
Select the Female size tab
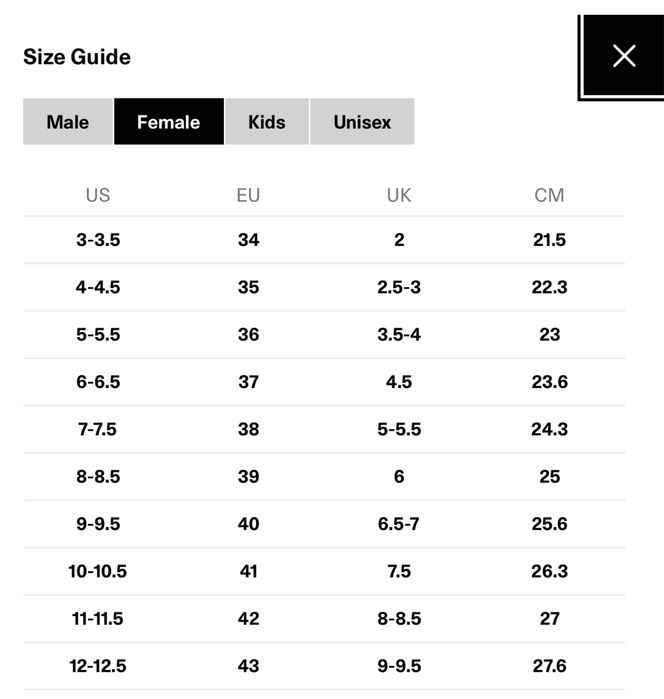[168, 122]
